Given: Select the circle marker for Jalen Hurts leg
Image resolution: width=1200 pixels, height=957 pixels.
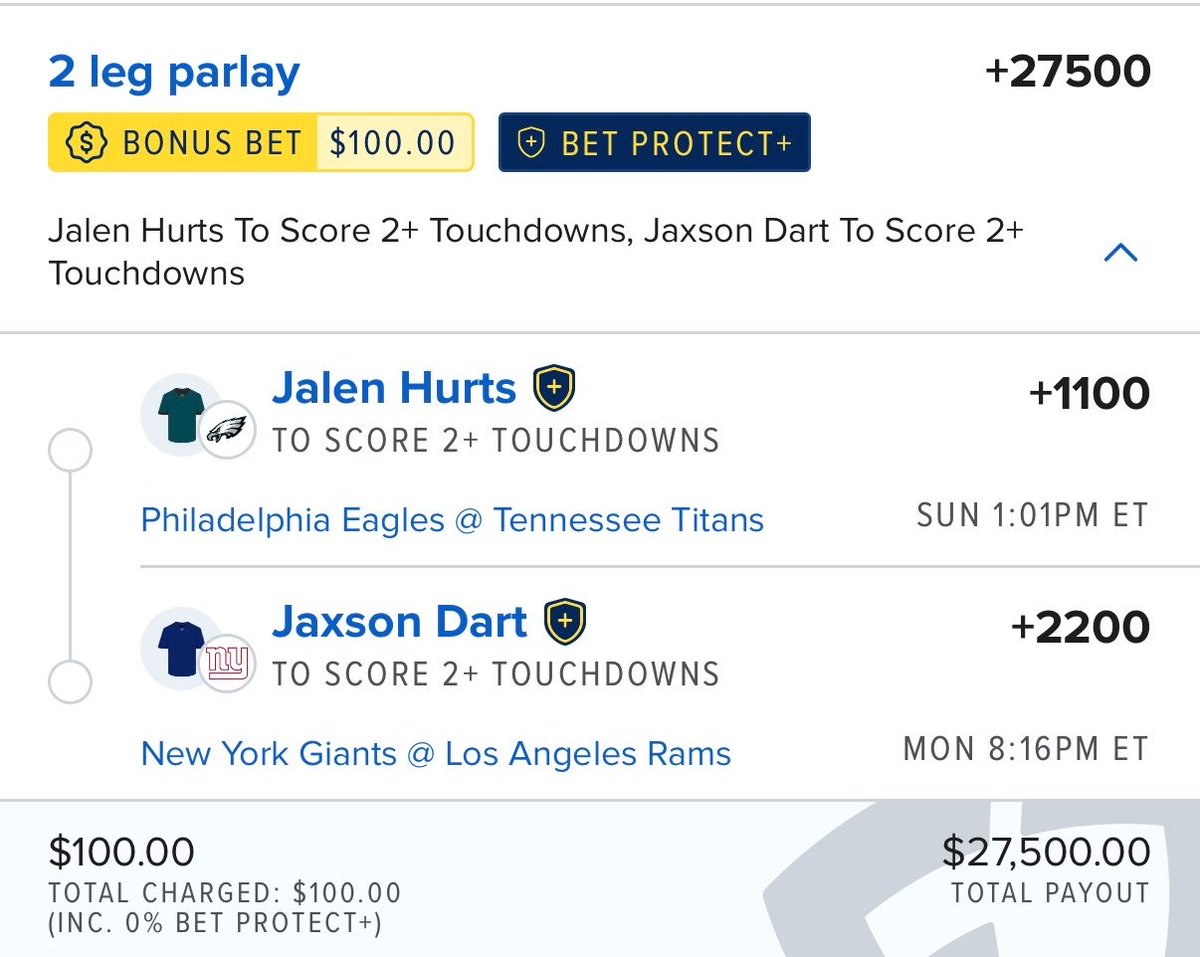Looking at the screenshot, I should (x=70, y=452).
